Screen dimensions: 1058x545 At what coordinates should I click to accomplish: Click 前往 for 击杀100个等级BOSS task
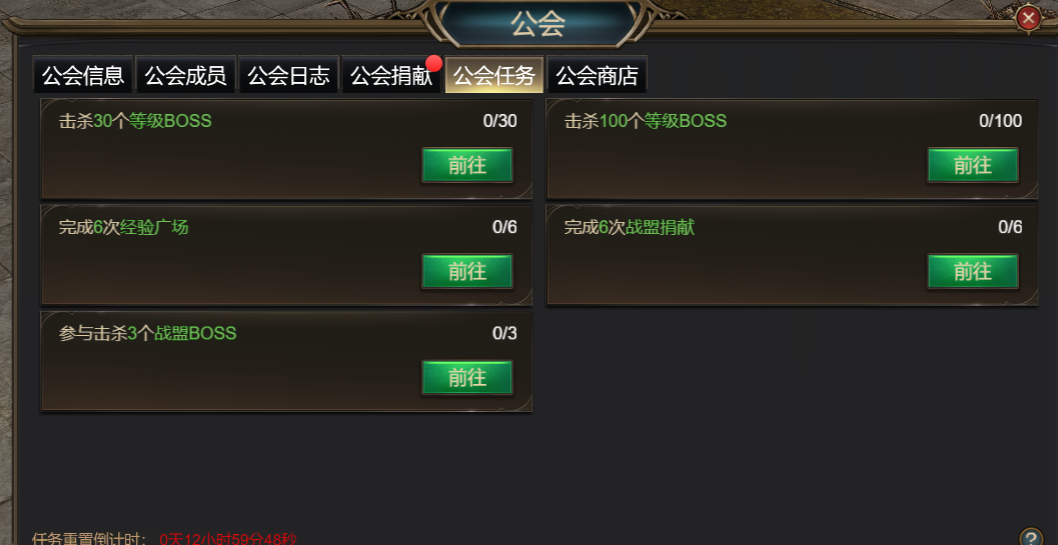(x=972, y=165)
